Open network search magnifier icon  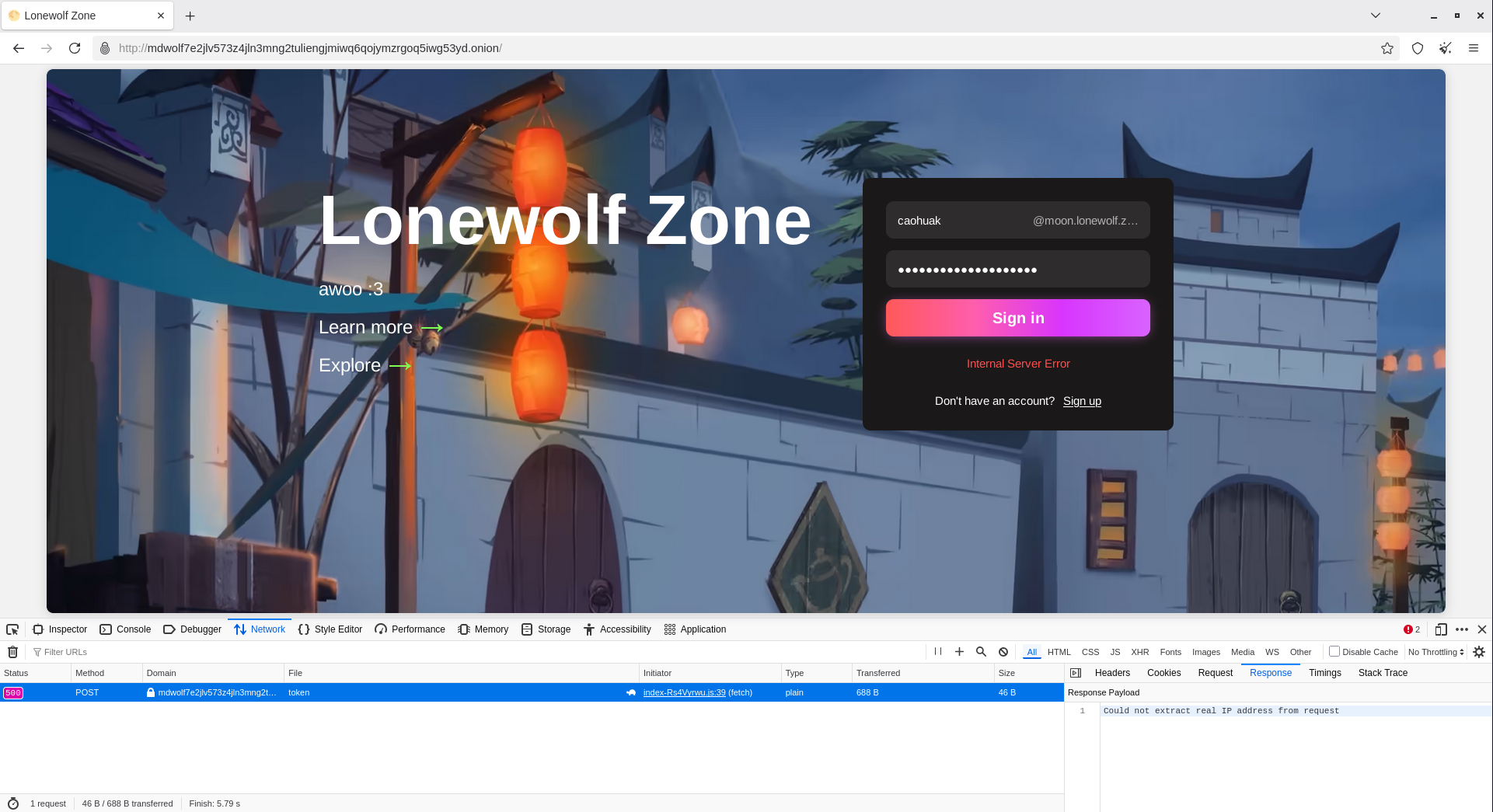(x=981, y=652)
